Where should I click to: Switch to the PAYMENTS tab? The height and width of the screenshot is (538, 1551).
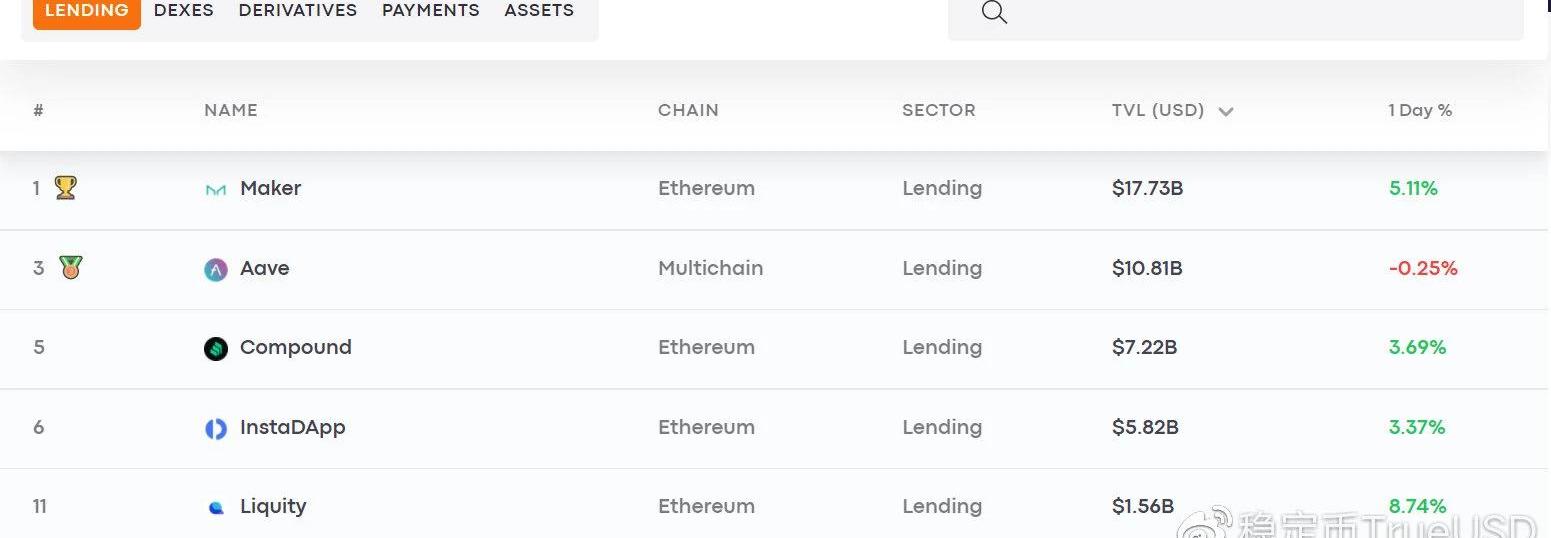431,11
